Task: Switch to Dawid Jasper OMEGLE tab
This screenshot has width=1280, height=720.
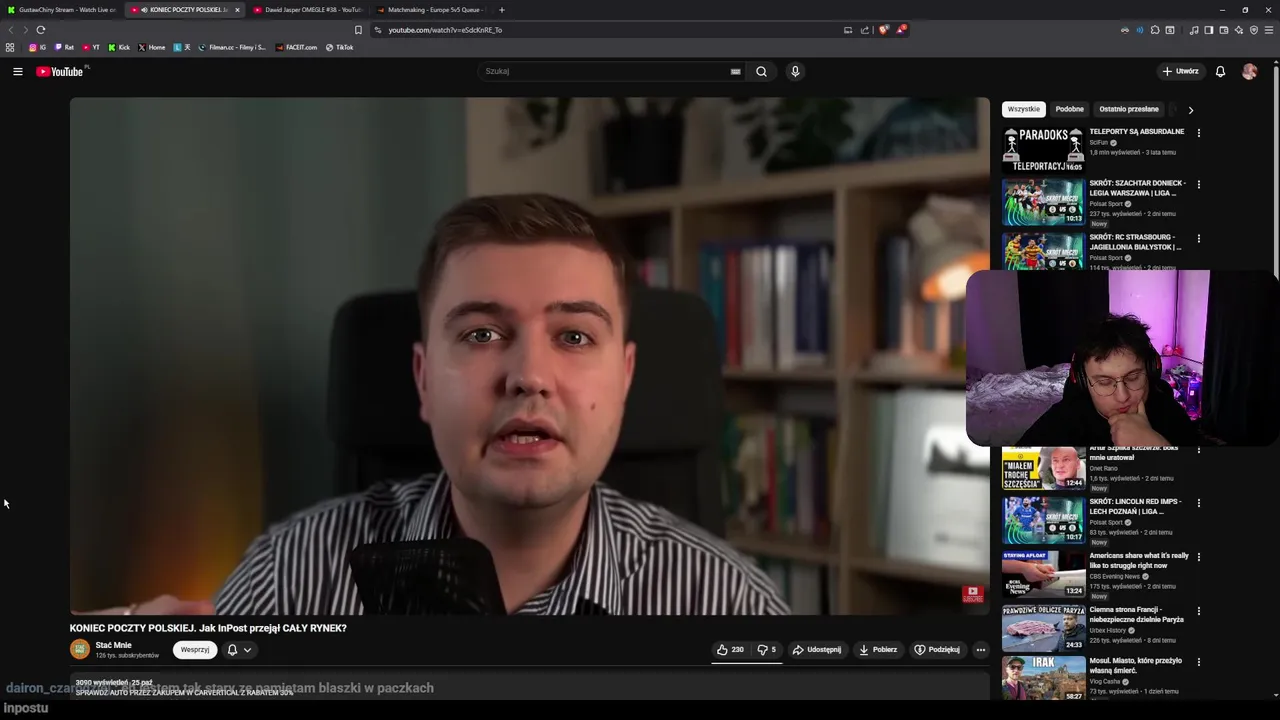Action: click(307, 10)
